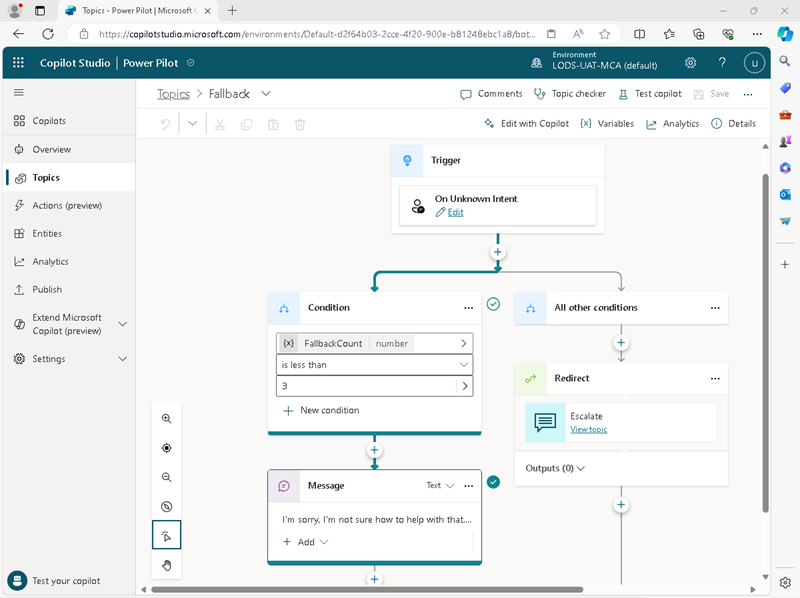Open Test copilot pane
800x598 pixels.
(x=649, y=94)
